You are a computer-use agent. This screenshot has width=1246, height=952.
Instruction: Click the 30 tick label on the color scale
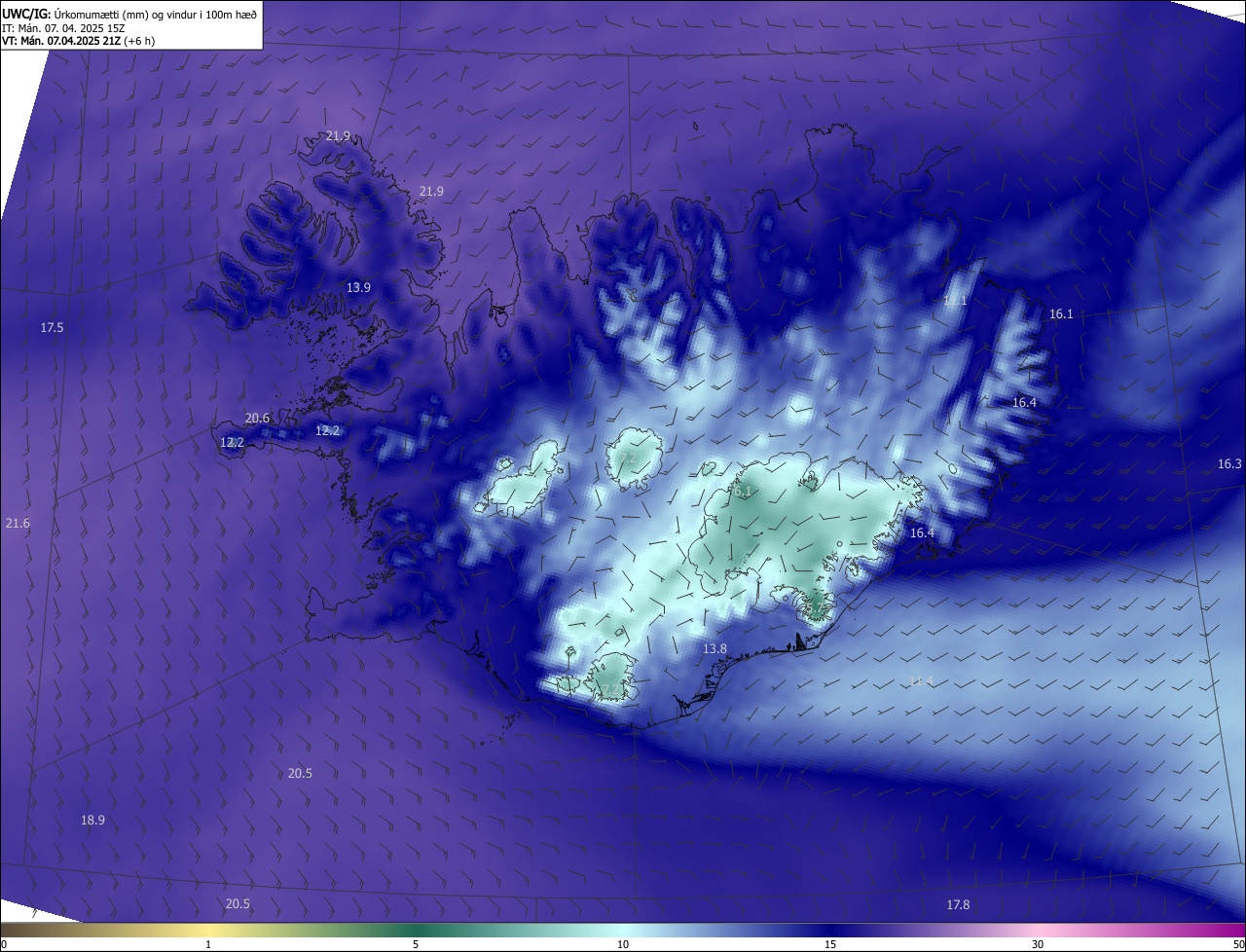click(1038, 944)
